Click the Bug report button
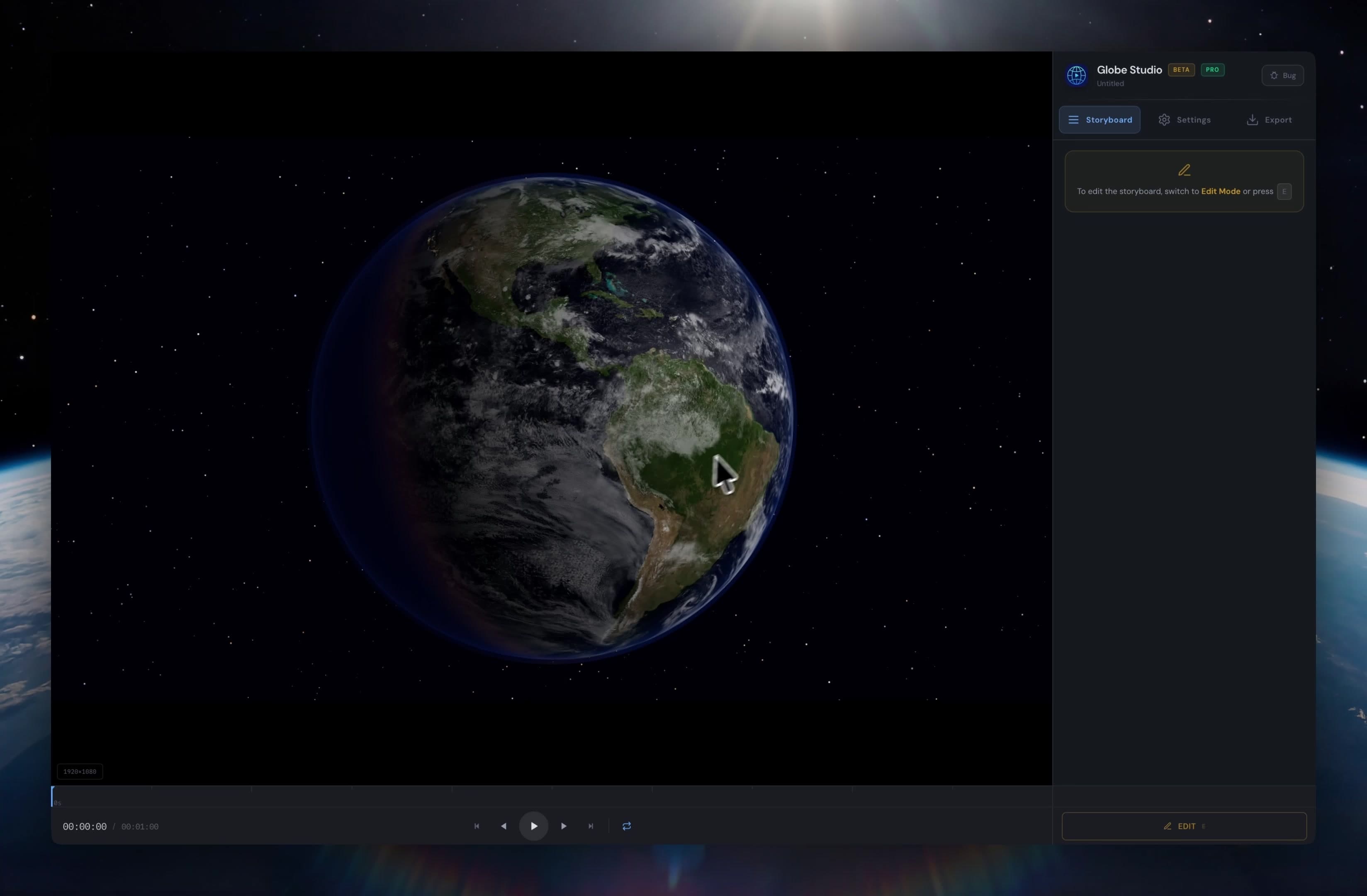Viewport: 1367px width, 896px height. click(1282, 75)
